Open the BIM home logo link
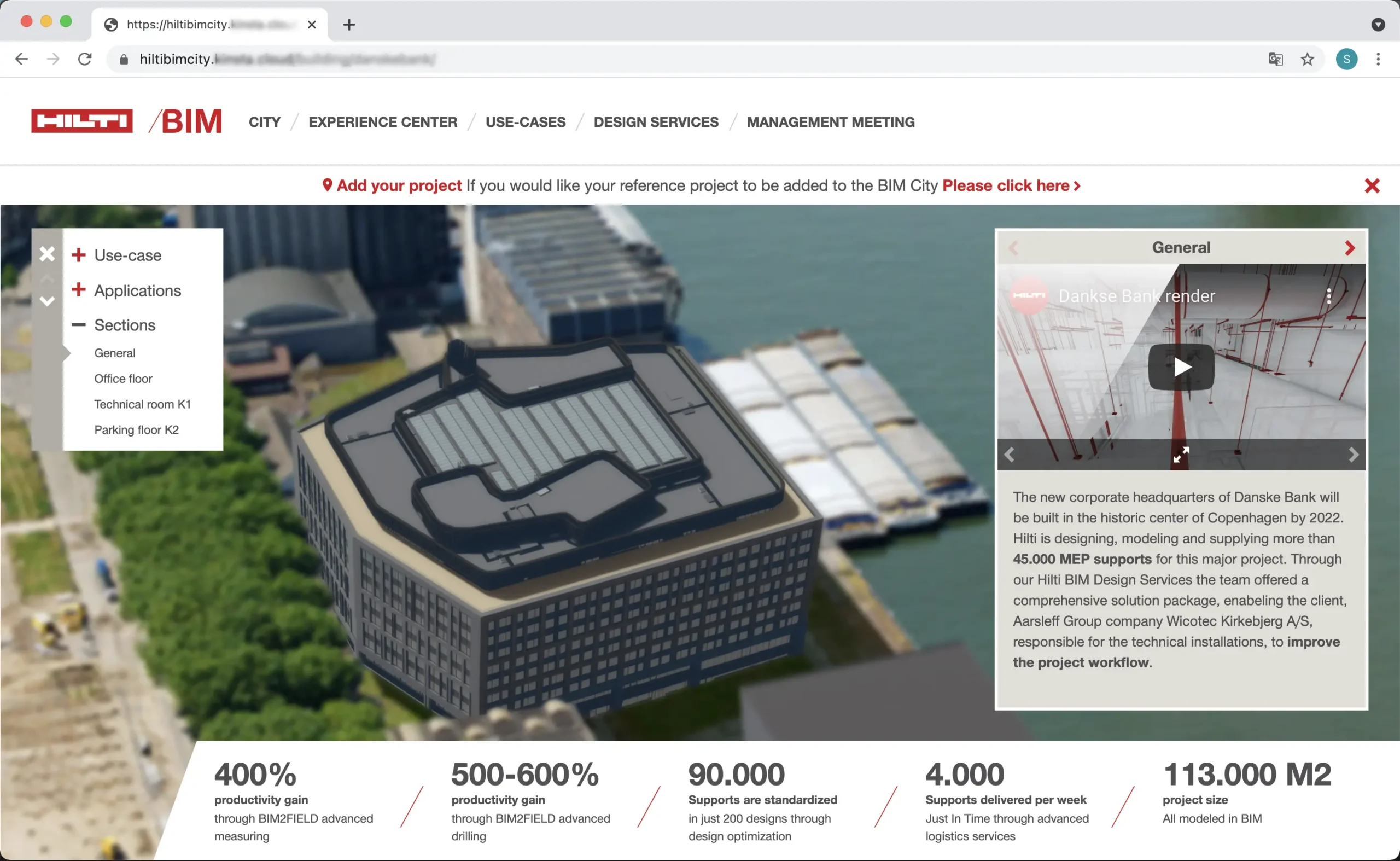The image size is (1400, 861). (x=185, y=121)
